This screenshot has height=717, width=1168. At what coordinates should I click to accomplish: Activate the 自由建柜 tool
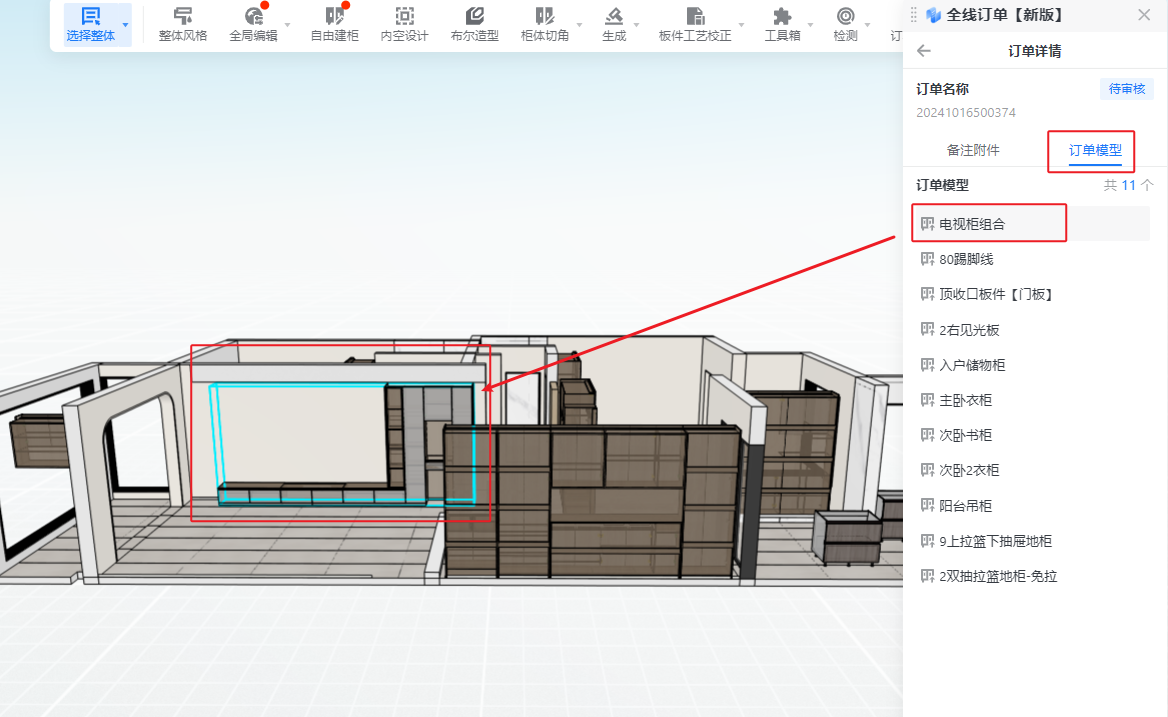coord(334,24)
